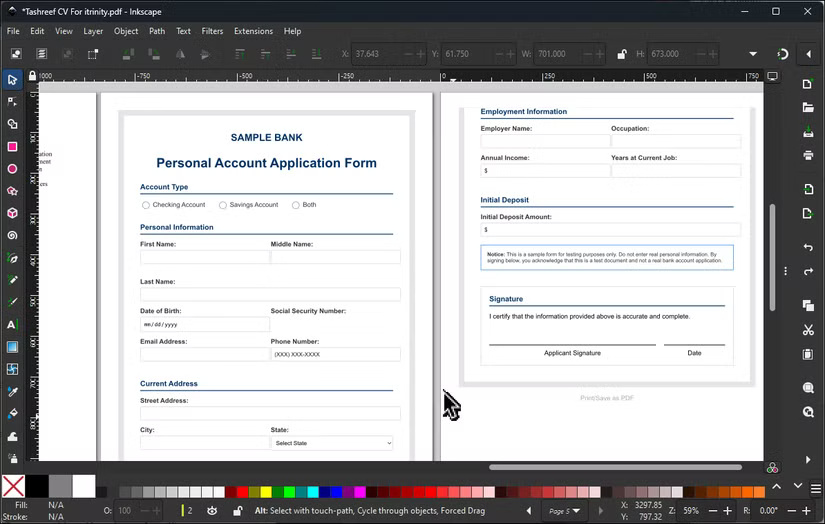Viewport: 825px width, 524px height.
Task: Open the Extensions menu
Action: pyautogui.click(x=253, y=31)
